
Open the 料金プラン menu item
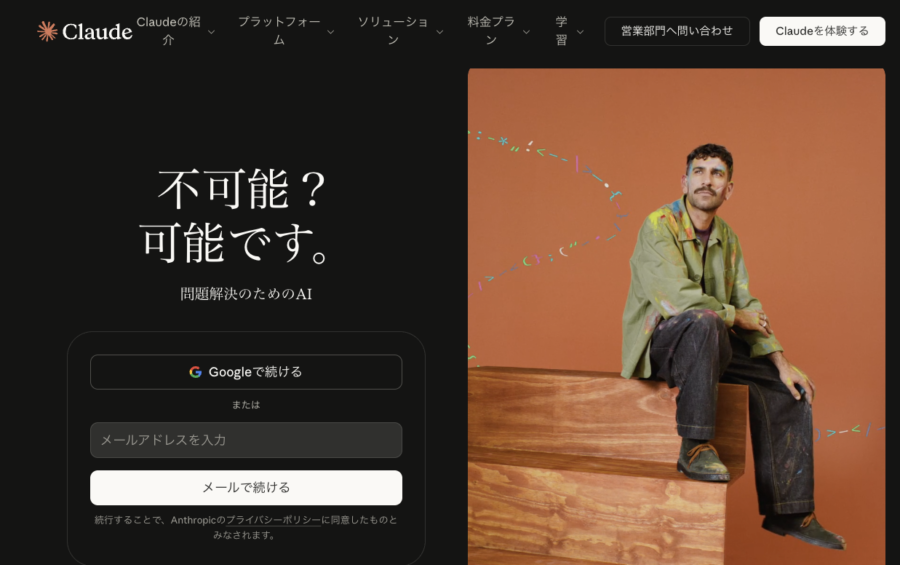point(491,31)
